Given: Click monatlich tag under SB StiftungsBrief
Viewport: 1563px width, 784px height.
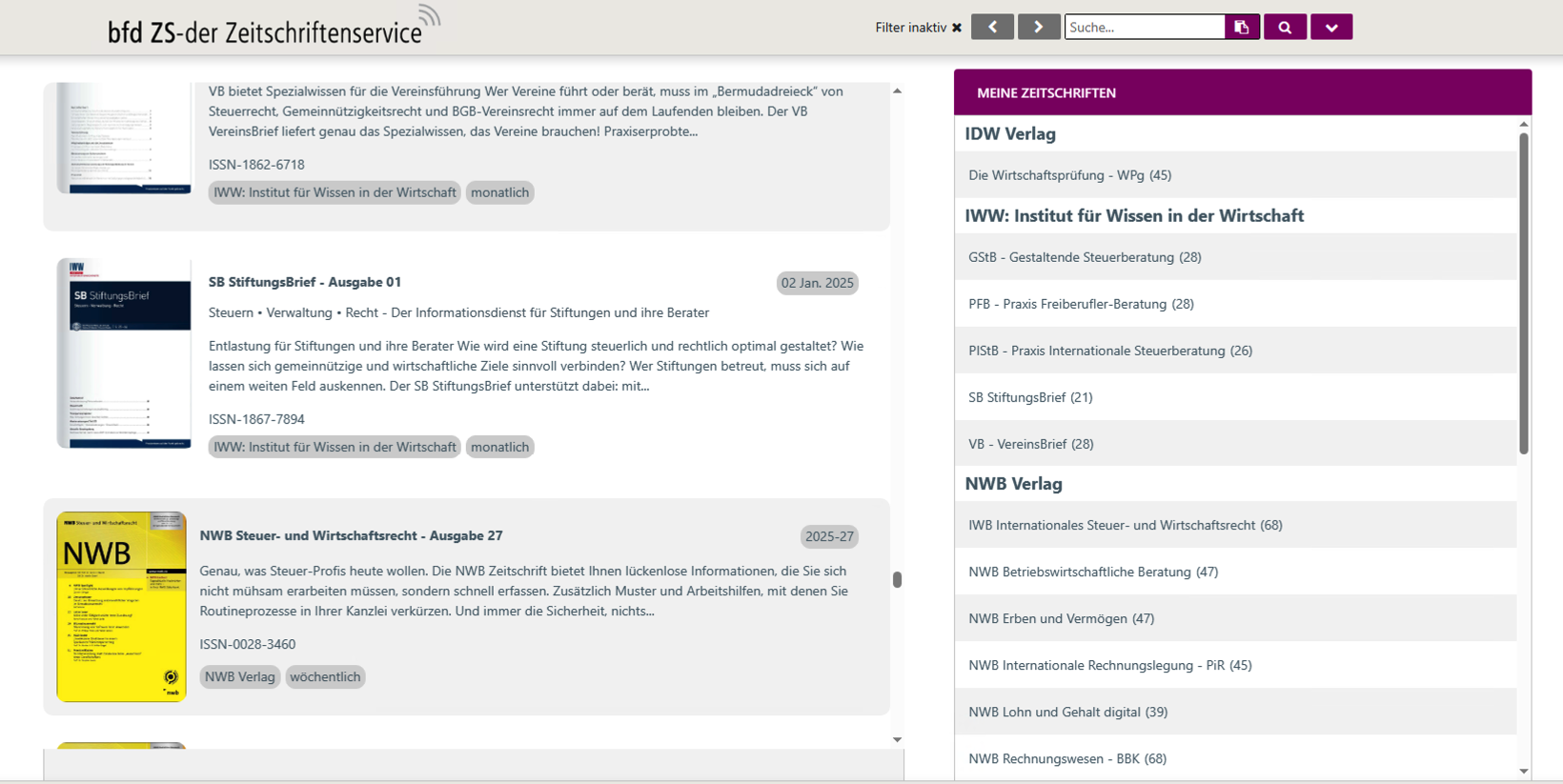Looking at the screenshot, I should click(x=499, y=447).
